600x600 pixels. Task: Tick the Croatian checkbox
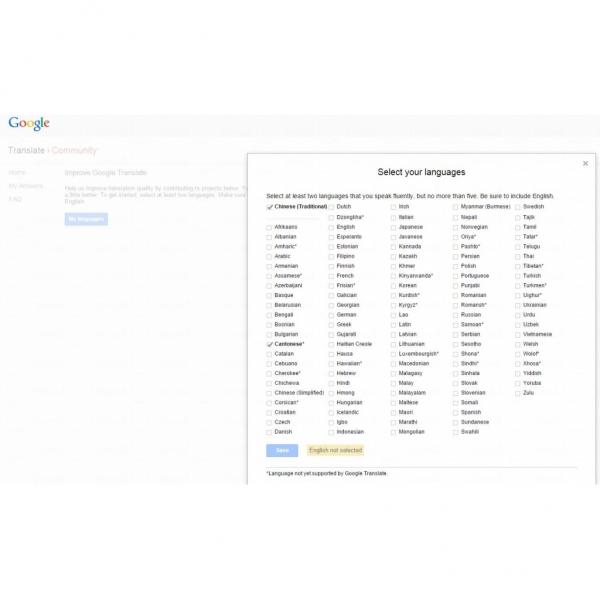[269, 413]
